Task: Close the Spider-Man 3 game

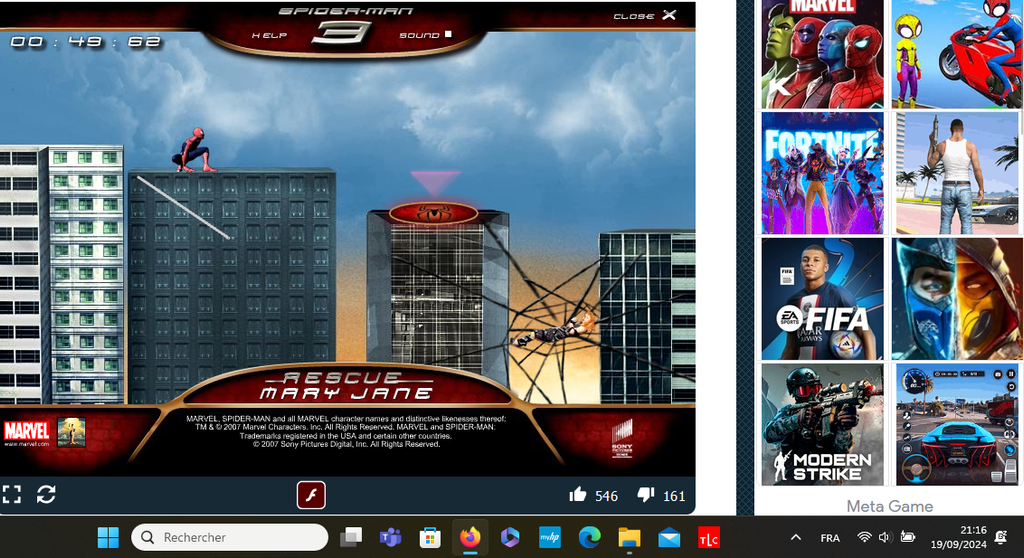Action: tap(645, 15)
